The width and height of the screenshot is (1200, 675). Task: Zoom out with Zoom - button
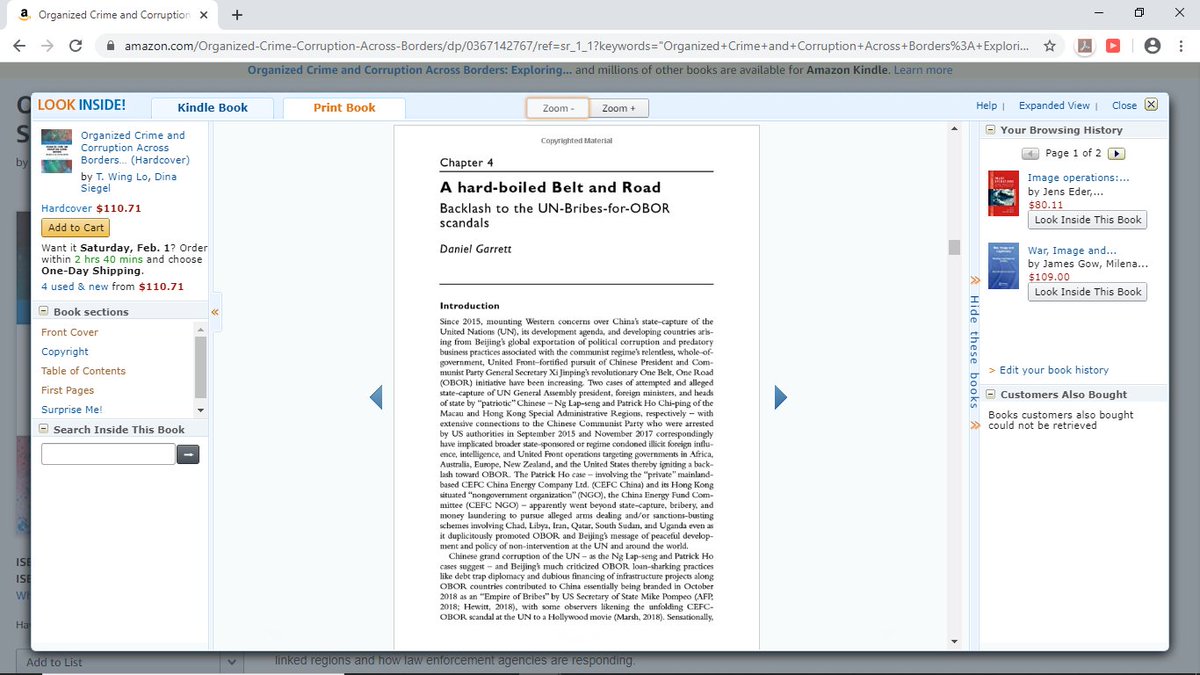pyautogui.click(x=558, y=108)
